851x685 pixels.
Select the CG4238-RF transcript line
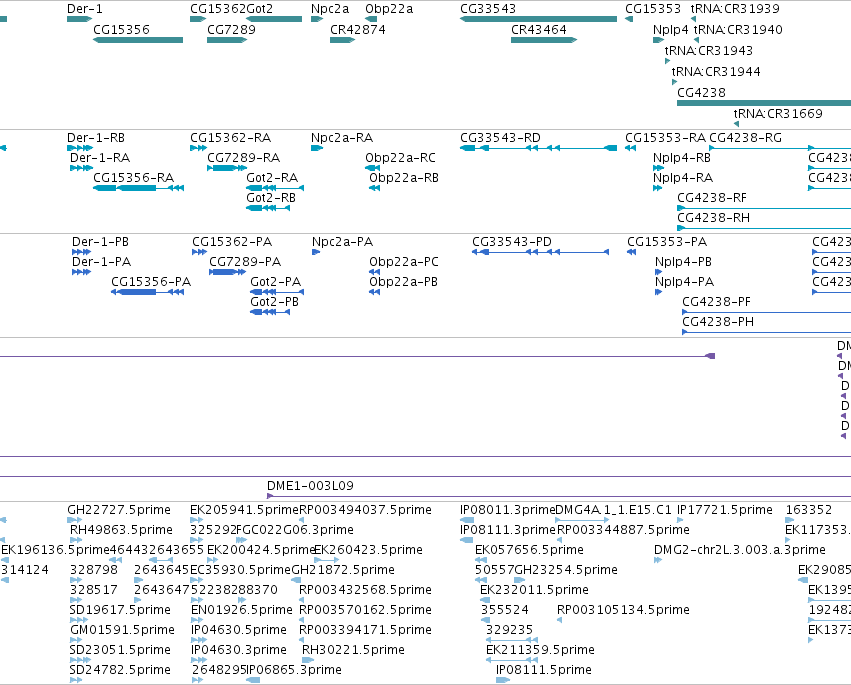764,208
